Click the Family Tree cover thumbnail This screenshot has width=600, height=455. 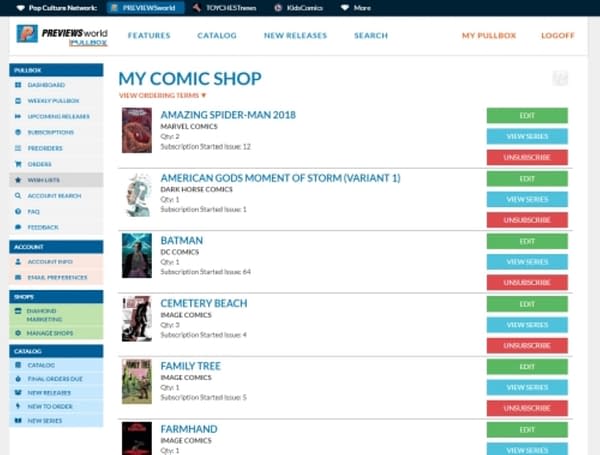click(x=137, y=381)
